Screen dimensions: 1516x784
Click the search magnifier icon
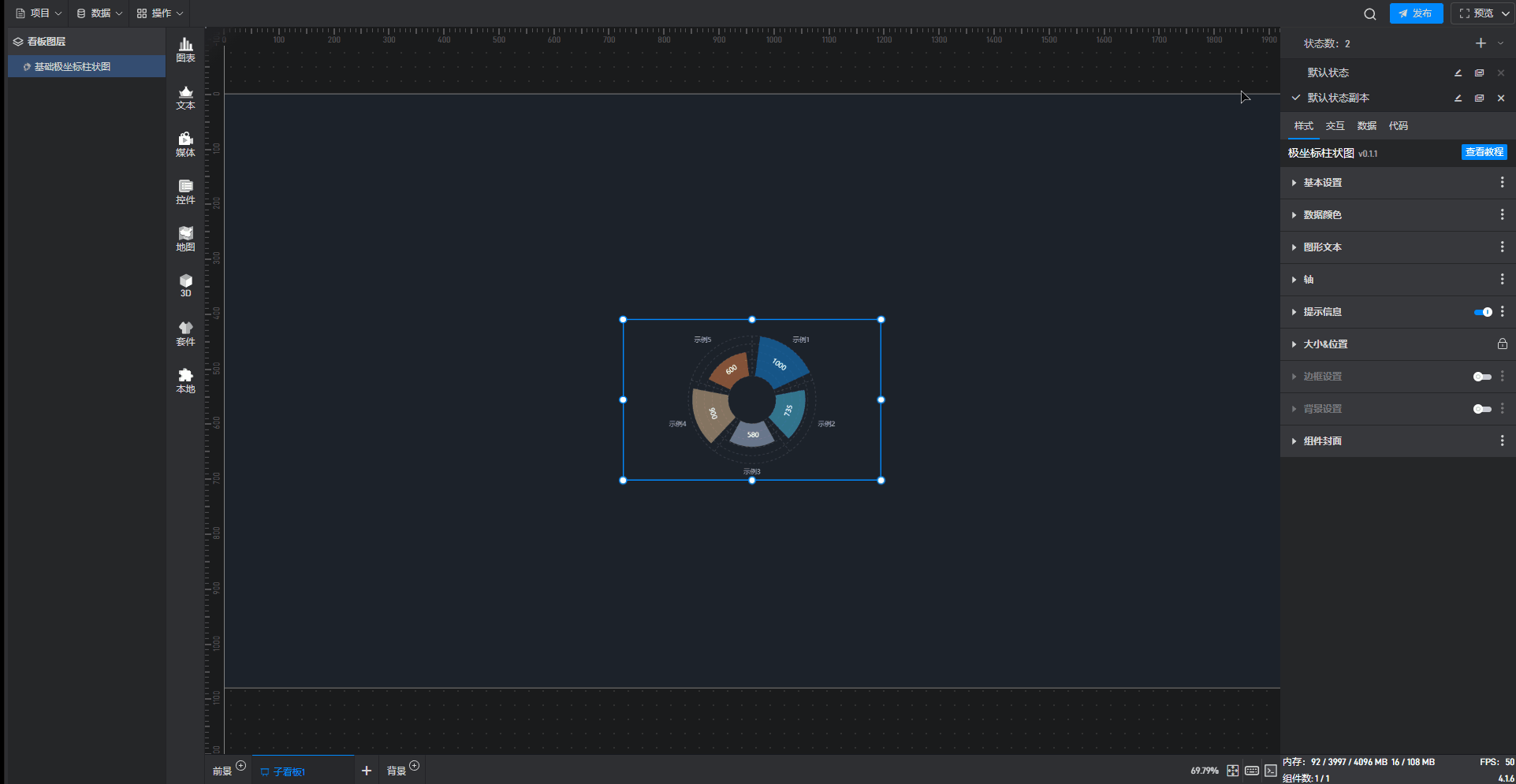click(x=1370, y=13)
